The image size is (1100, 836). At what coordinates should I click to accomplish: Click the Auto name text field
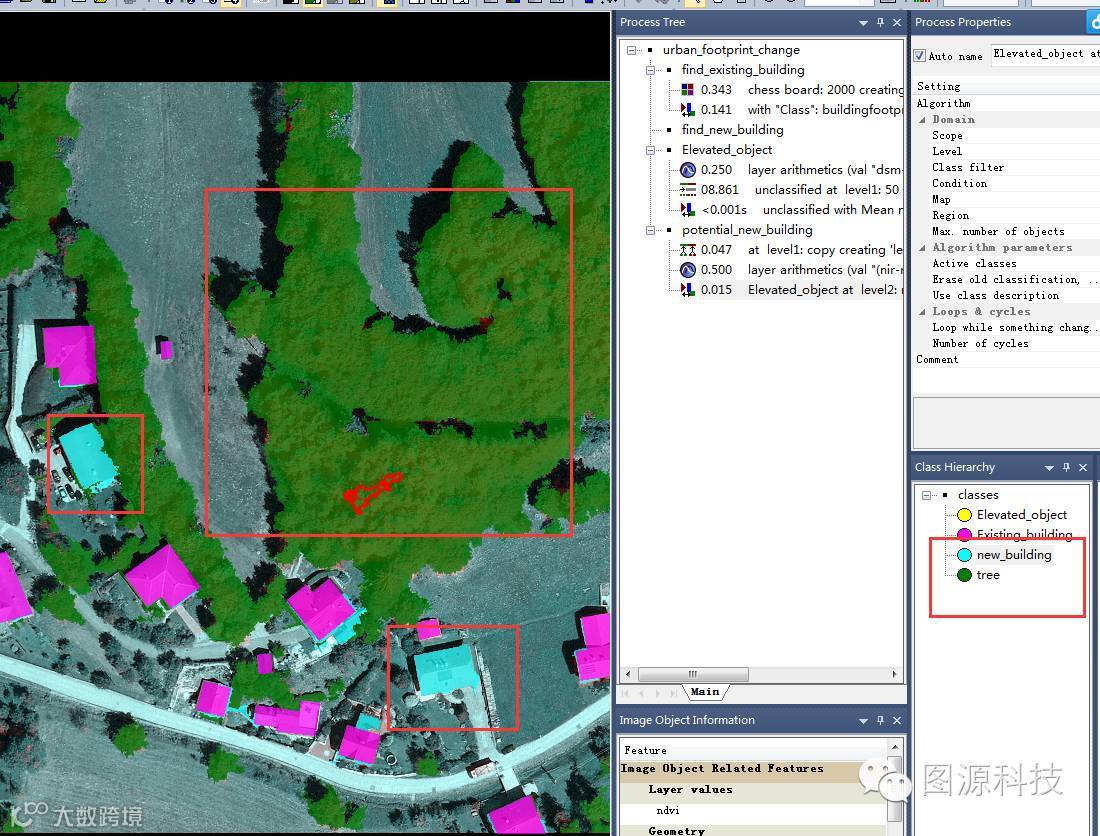(1045, 55)
